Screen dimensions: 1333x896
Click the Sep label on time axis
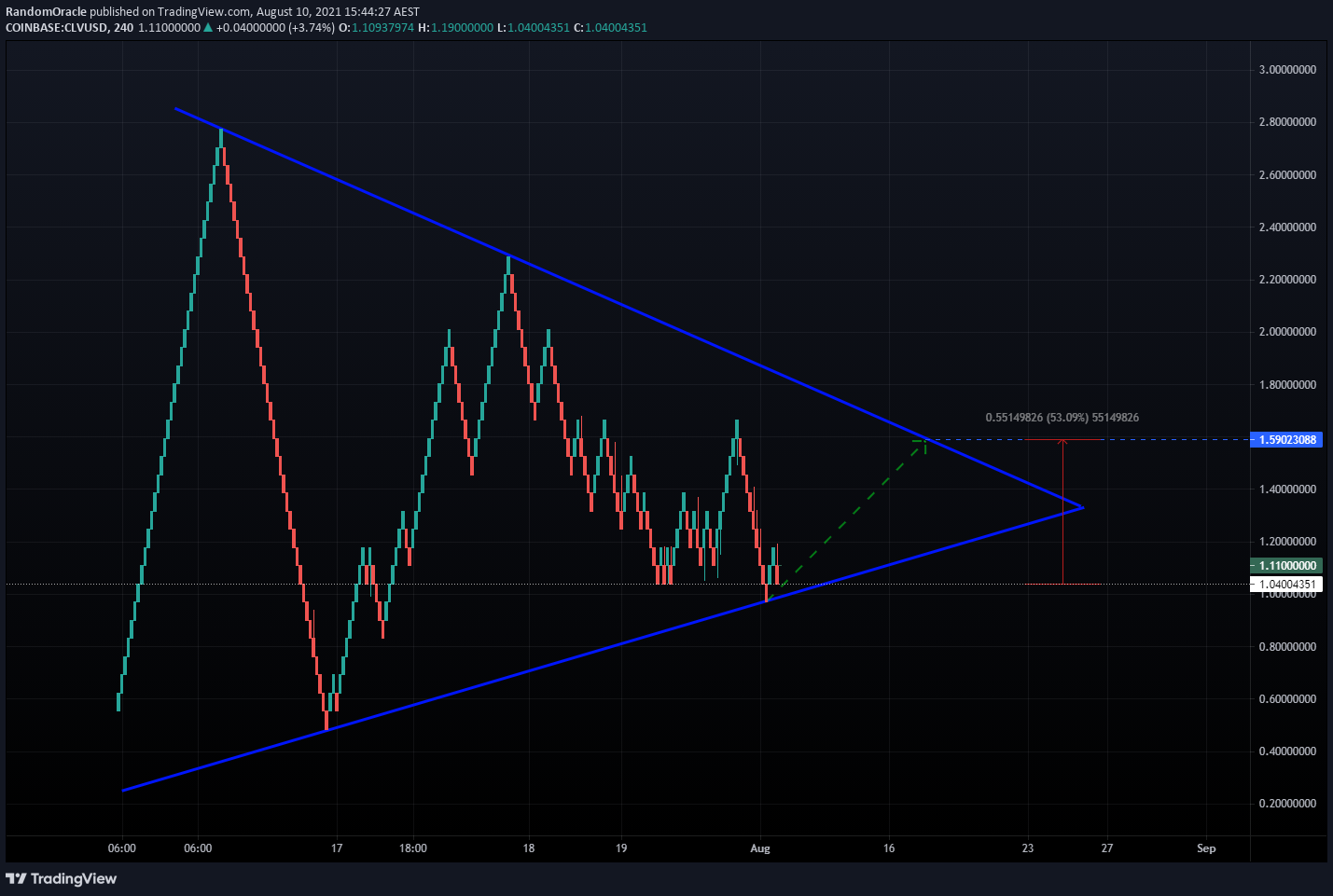coord(1206,848)
